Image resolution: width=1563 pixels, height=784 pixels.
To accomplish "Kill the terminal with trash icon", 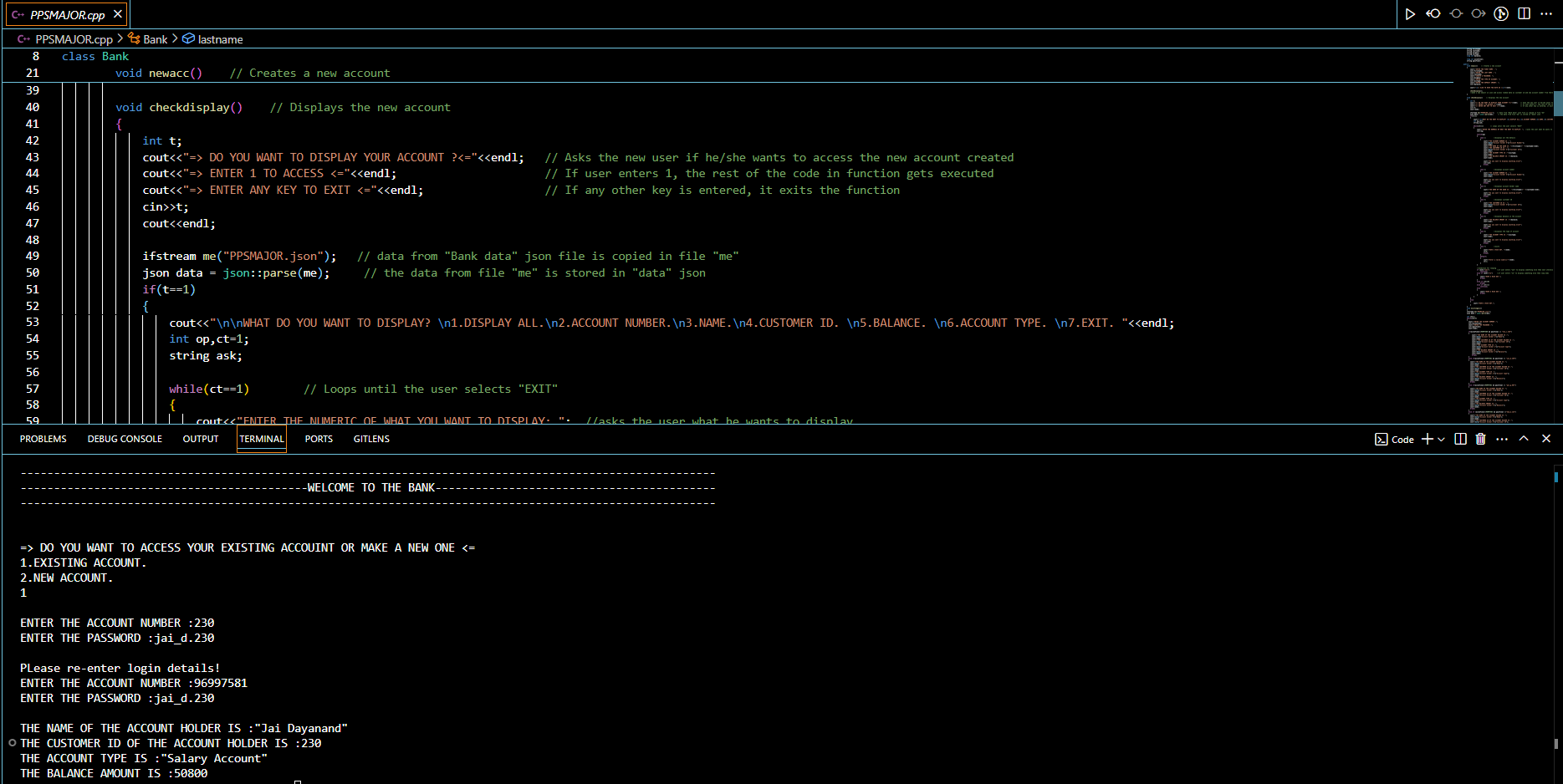I will tap(1480, 439).
